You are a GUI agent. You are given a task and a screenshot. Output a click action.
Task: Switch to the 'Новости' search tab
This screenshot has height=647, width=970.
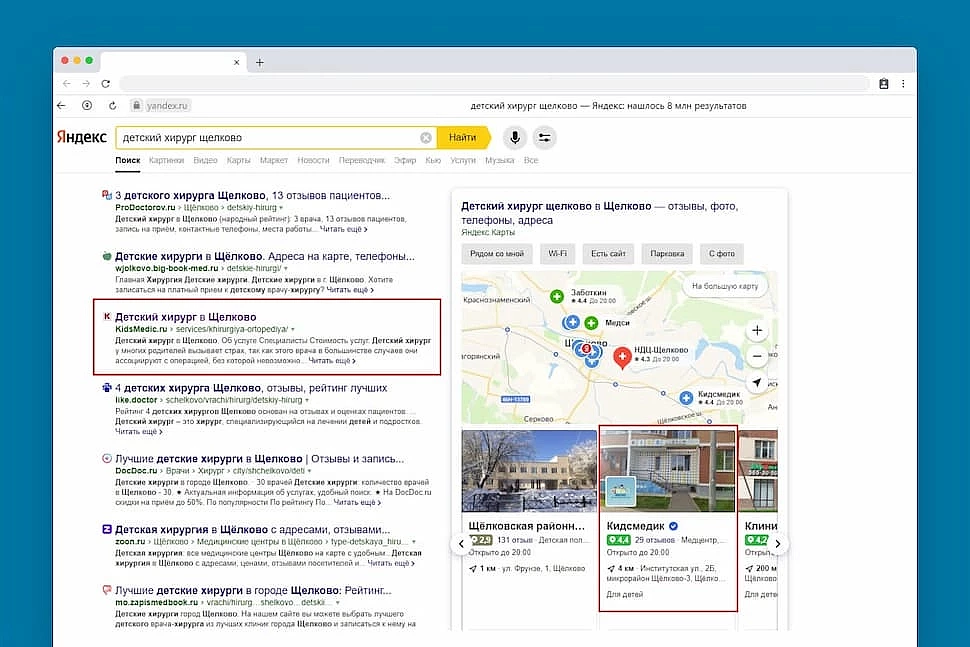[313, 160]
